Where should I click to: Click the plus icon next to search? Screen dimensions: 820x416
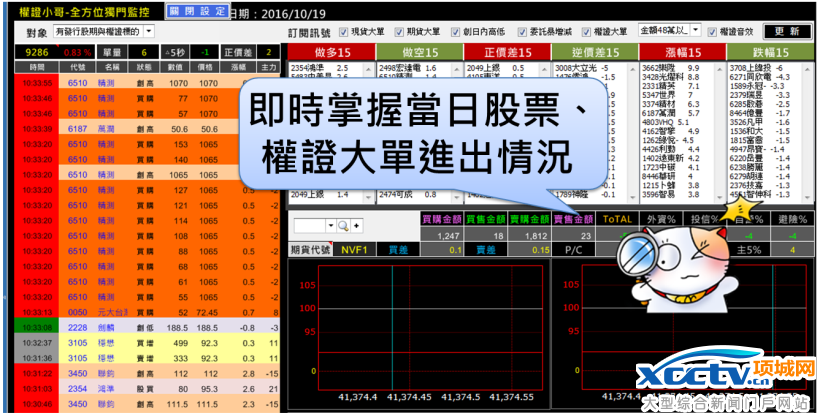point(355,226)
